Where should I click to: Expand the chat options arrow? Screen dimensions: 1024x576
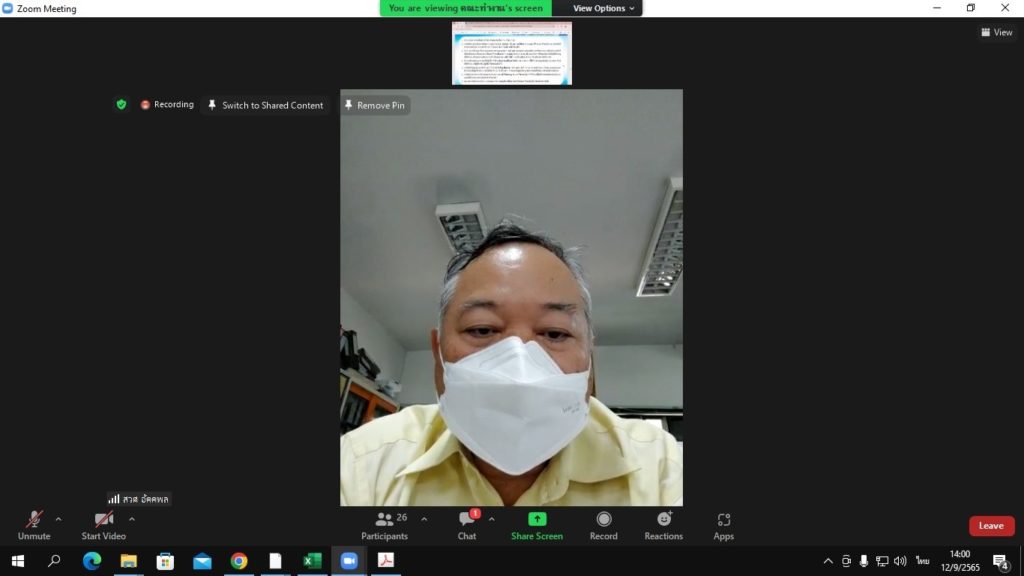(x=492, y=520)
